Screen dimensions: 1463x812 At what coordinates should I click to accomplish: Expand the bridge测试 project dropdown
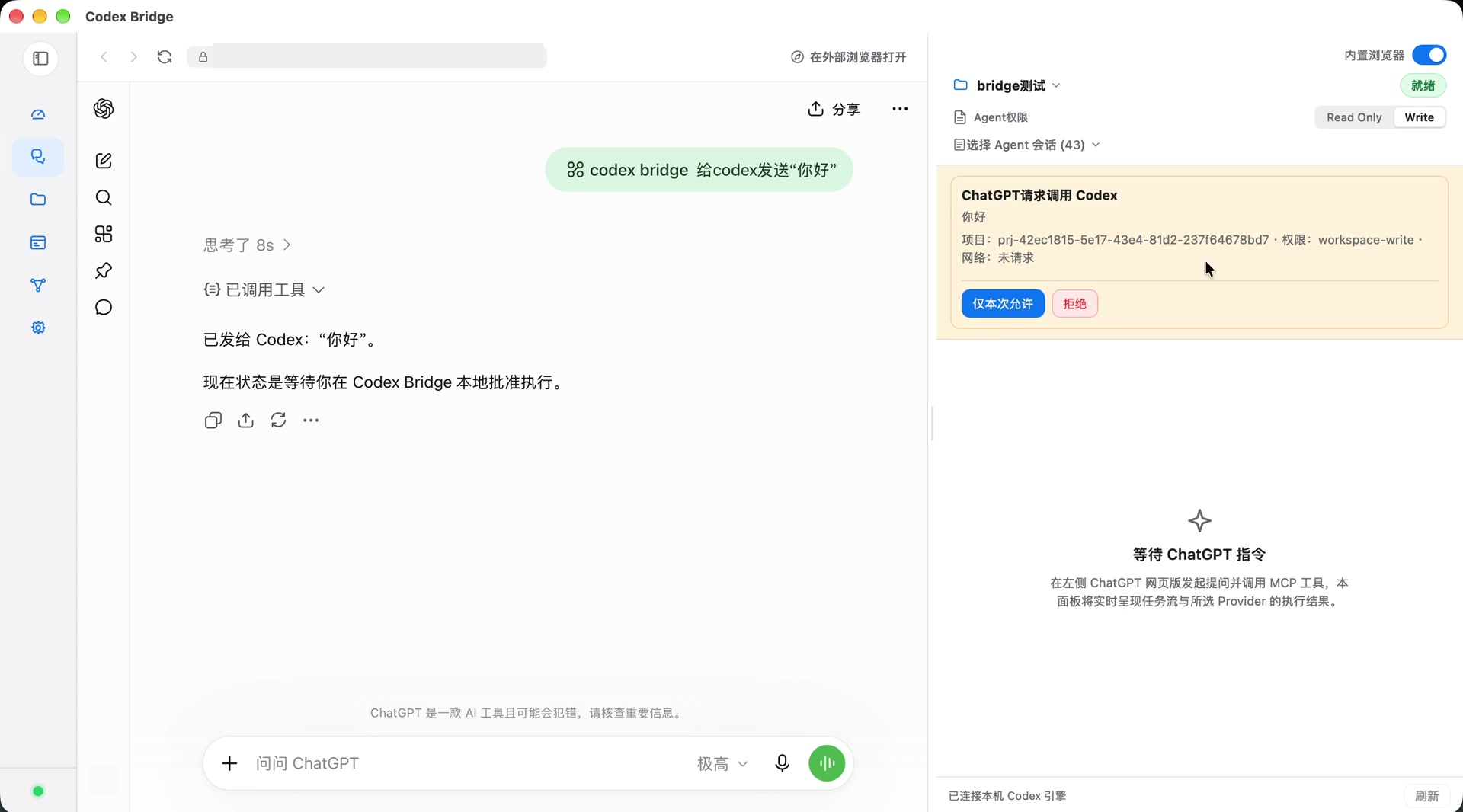click(x=1007, y=85)
